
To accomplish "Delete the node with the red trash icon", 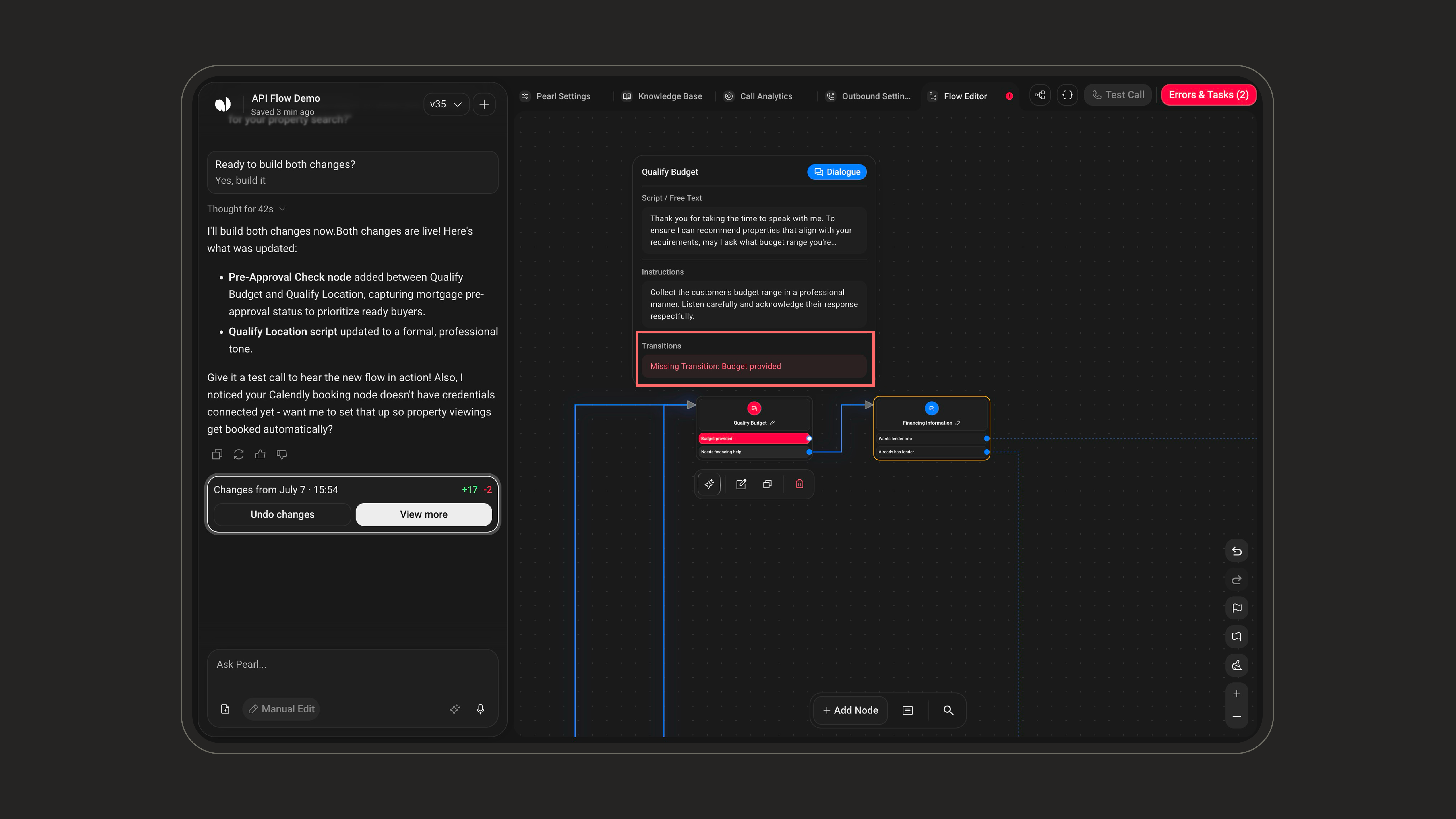I will (799, 484).
